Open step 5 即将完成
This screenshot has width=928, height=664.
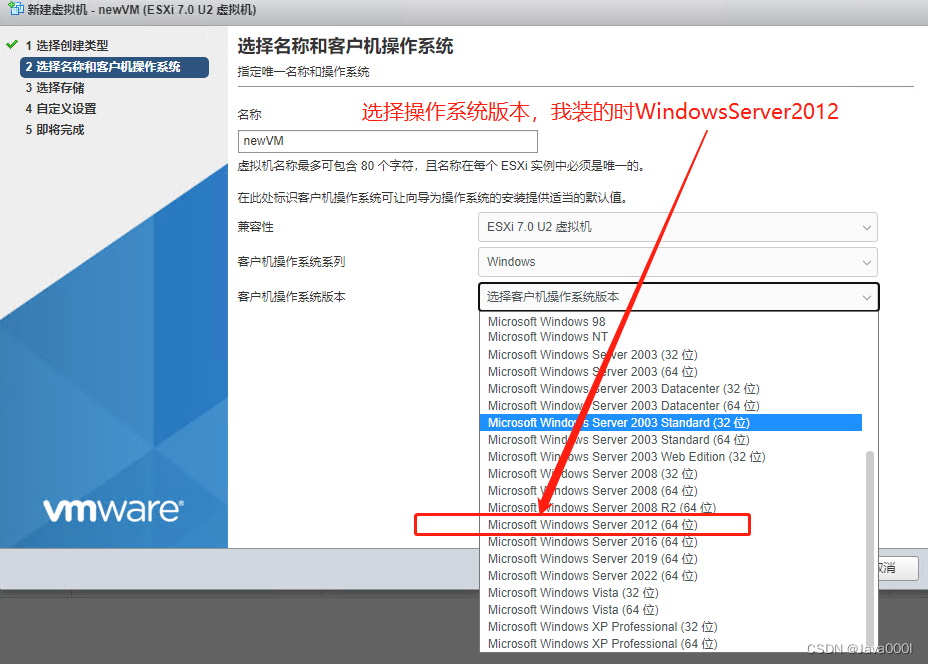tap(54, 130)
